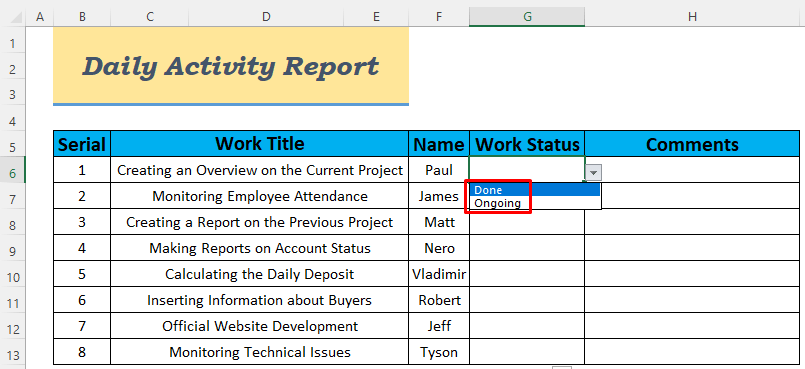The image size is (805, 369).
Task: Open the Work Status dropdown arrow in G6
Action: (593, 173)
